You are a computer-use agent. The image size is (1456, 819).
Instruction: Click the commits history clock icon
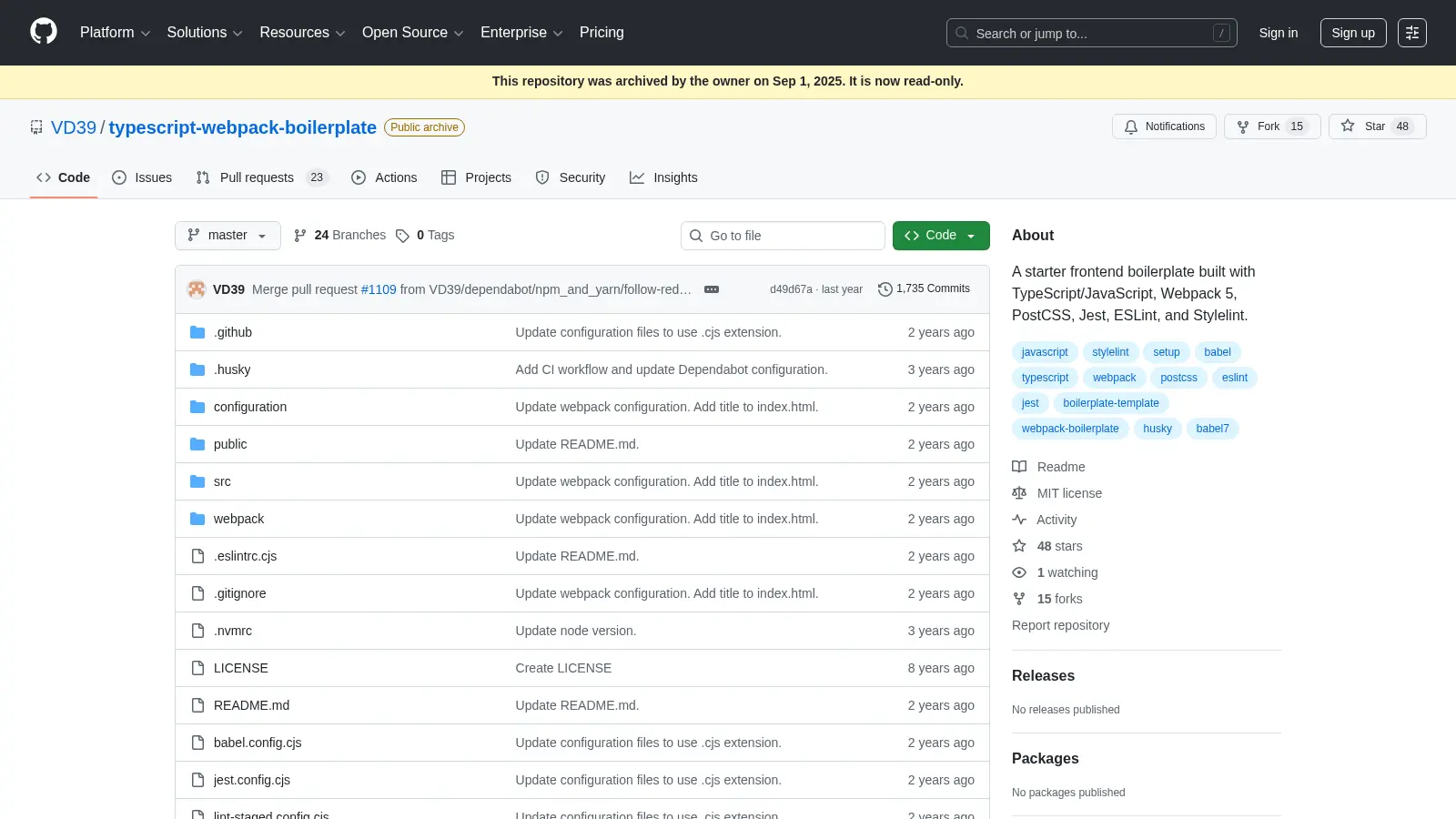click(885, 289)
